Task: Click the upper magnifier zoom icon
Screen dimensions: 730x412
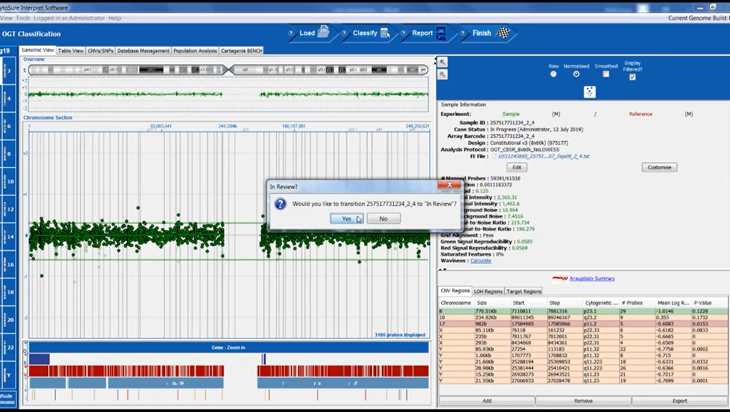Action: click(442, 62)
